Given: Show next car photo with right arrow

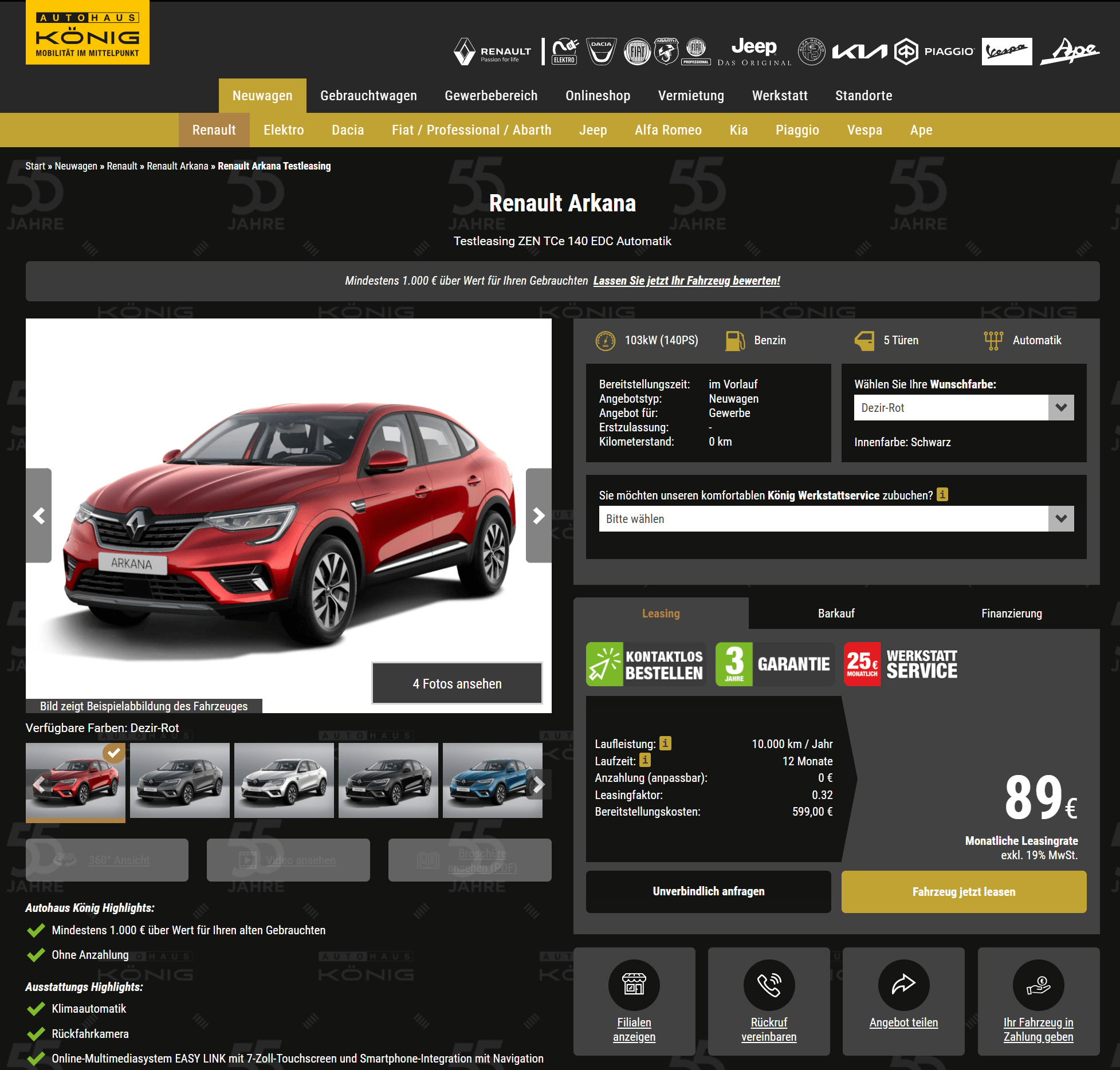Looking at the screenshot, I should (x=539, y=516).
